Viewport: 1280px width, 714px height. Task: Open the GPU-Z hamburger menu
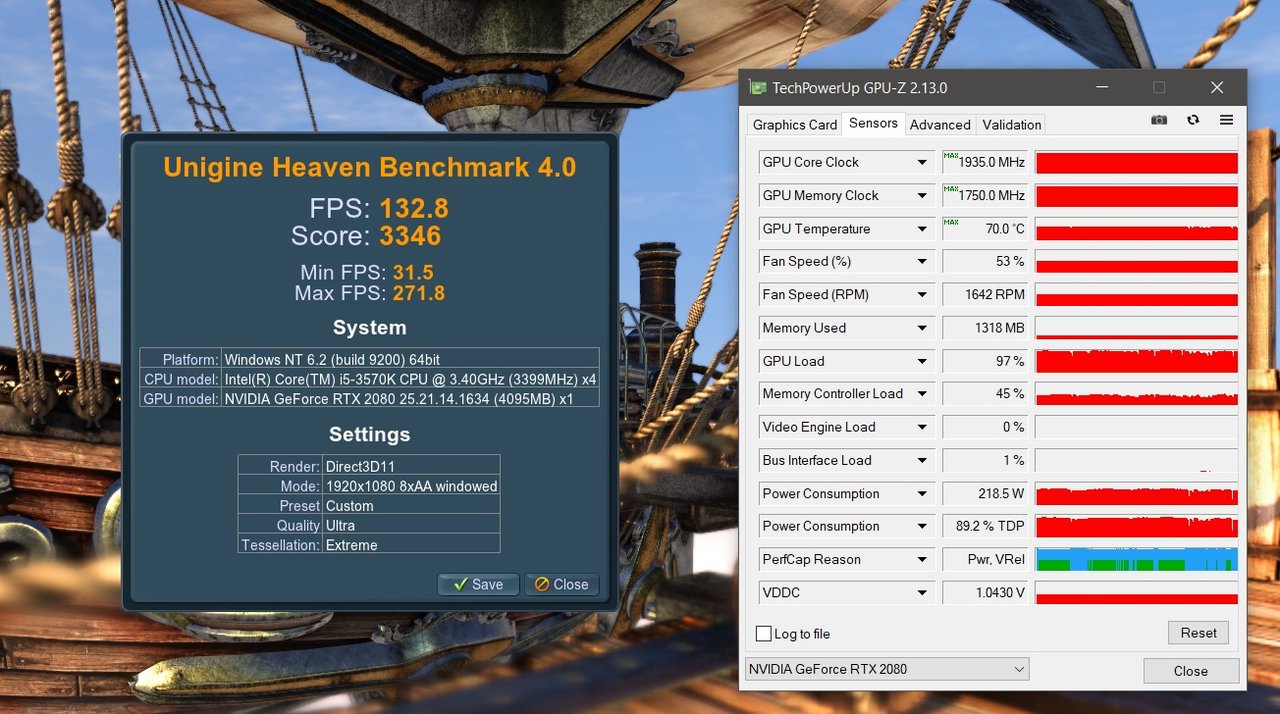coord(1226,120)
